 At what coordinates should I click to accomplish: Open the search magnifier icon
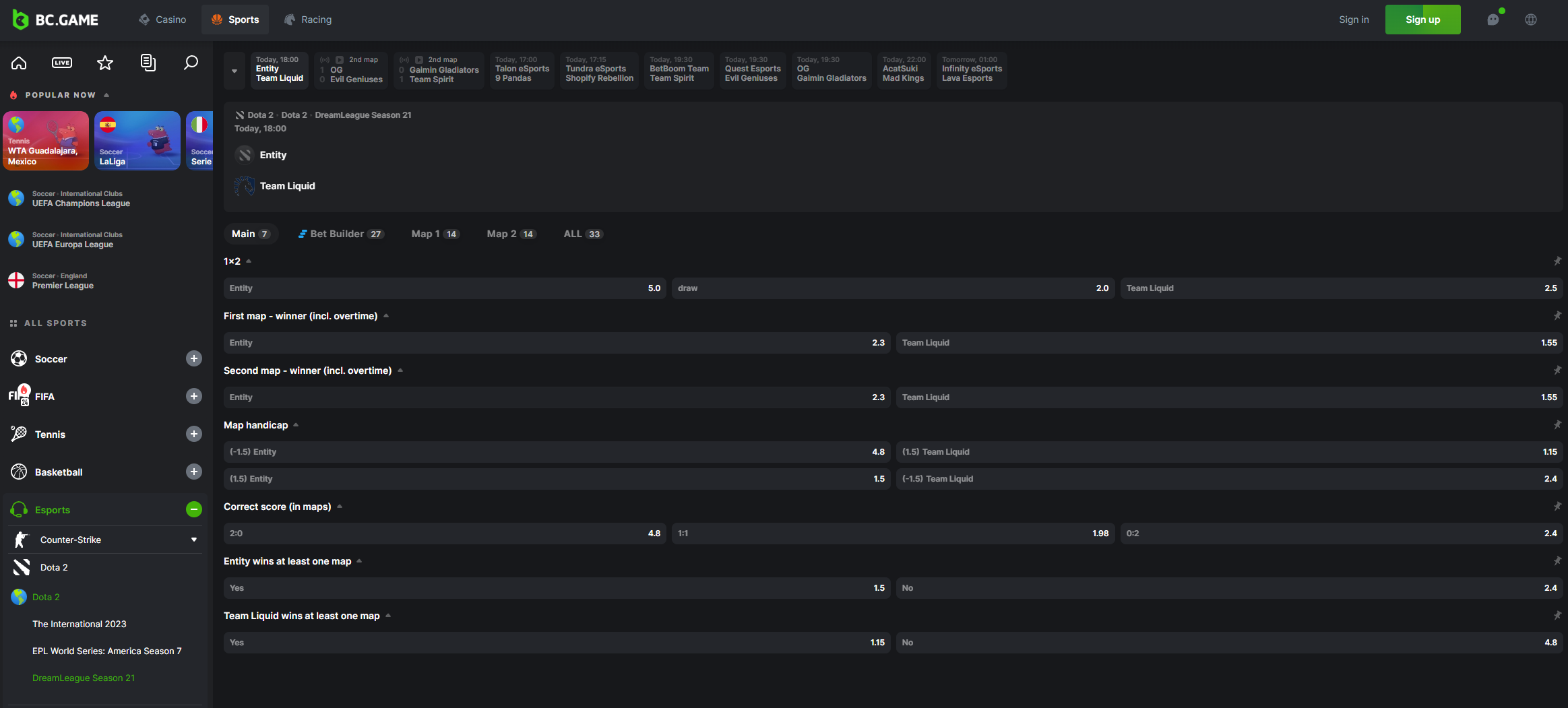point(191,63)
